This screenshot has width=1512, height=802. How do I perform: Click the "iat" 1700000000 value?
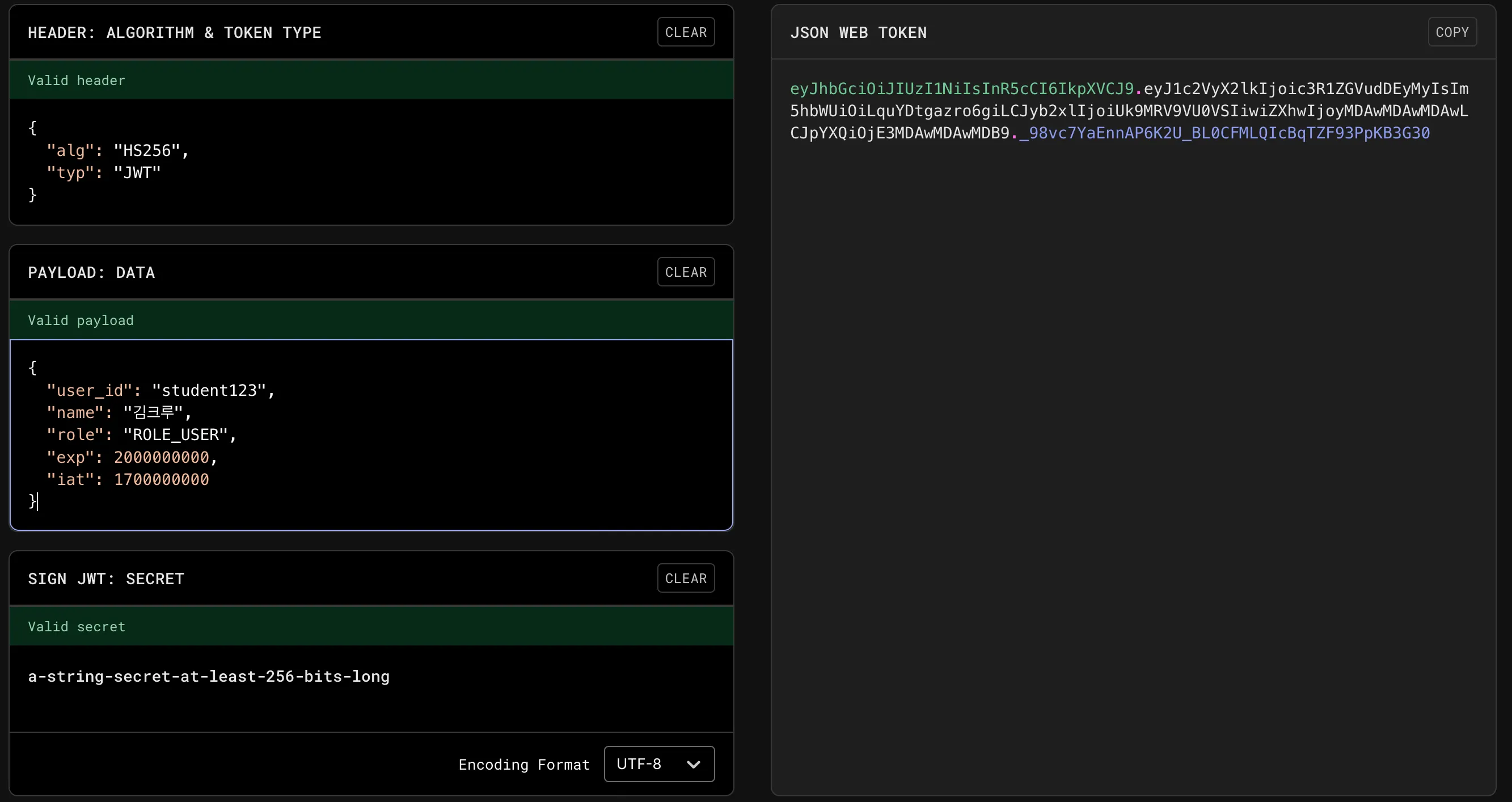[x=162, y=480]
